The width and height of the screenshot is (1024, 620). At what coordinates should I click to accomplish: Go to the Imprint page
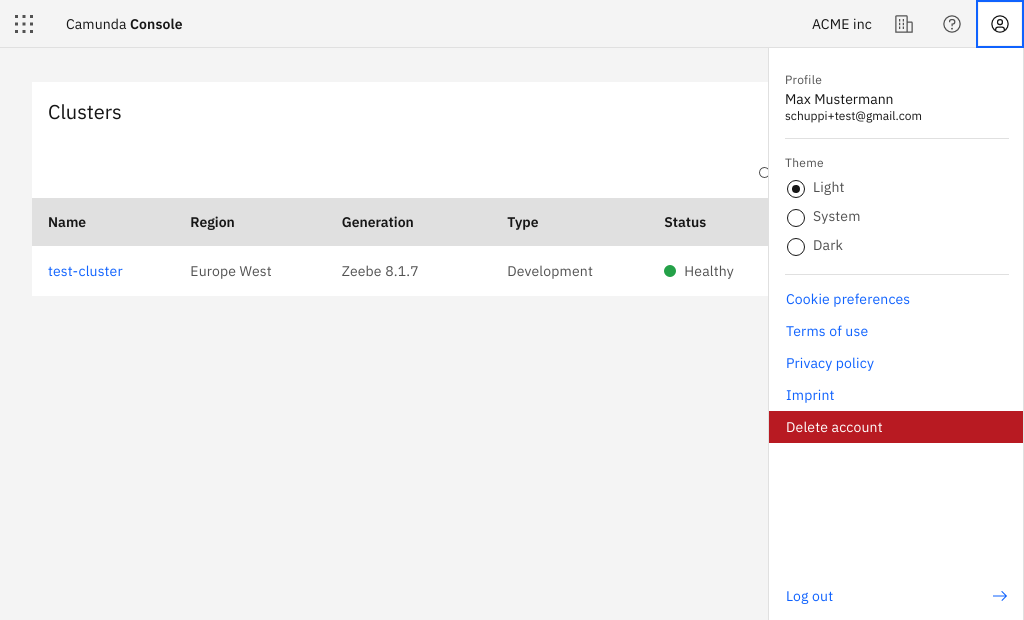(x=809, y=395)
